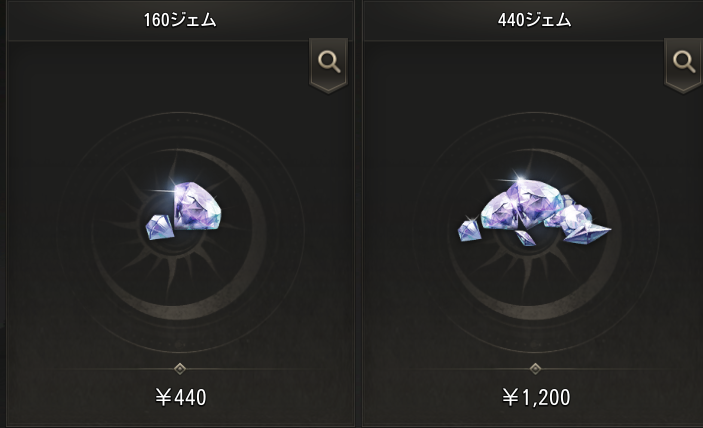The height and width of the screenshot is (428, 703).
Task: Click the tiny gem shard below 440ジェム pile
Action: [x=525, y=238]
